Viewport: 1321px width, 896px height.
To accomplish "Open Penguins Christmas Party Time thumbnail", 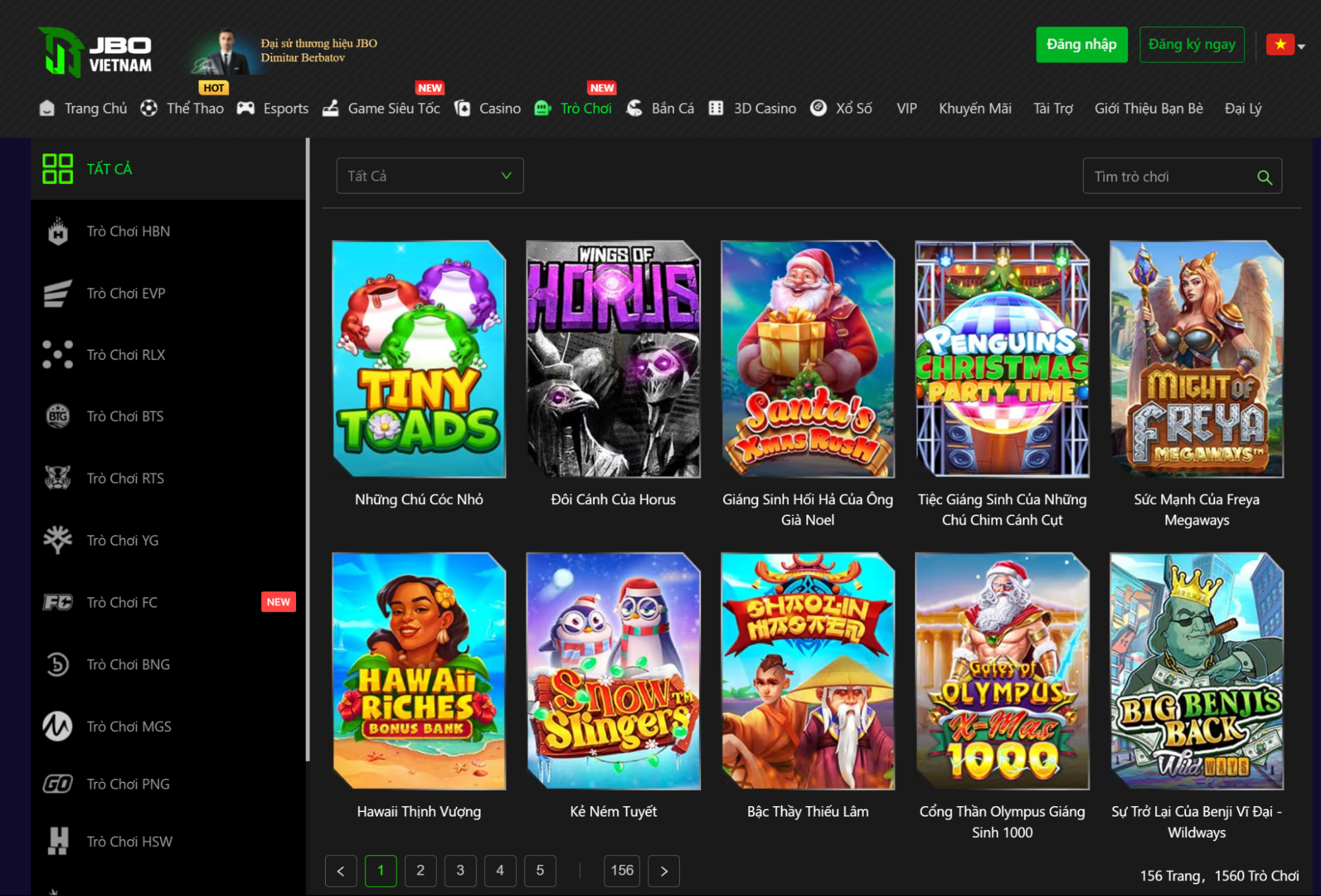I will (x=1002, y=359).
